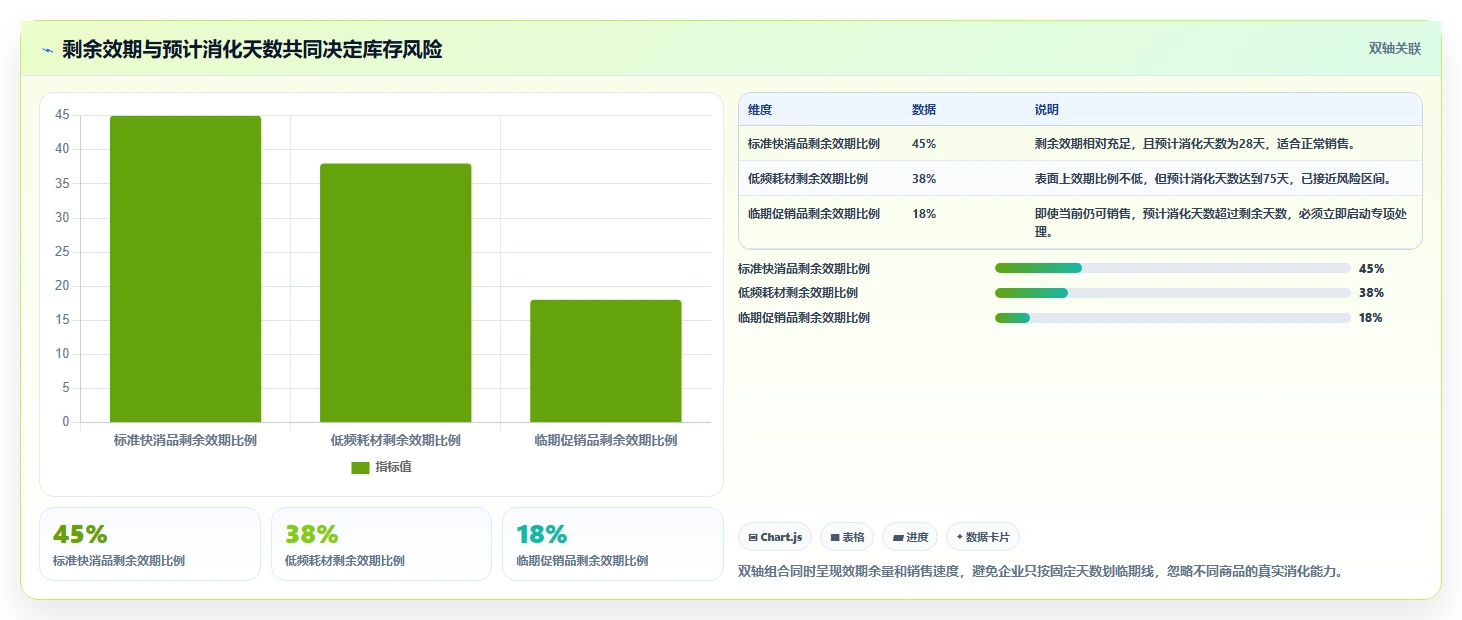Click the 38% progress percentage value
This screenshot has width=1462, height=620.
tap(1371, 293)
